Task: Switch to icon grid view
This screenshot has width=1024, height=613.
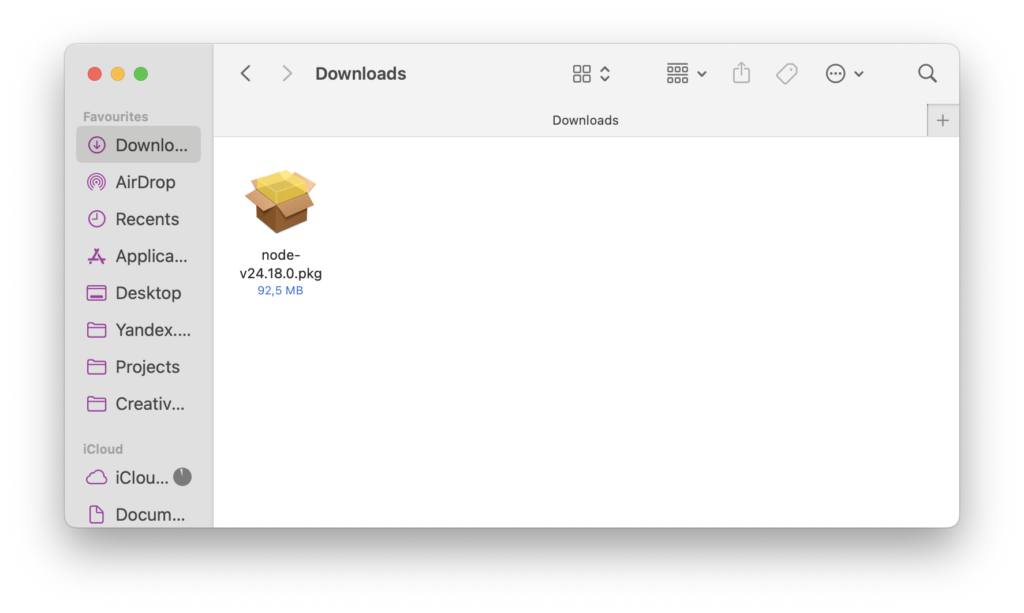Action: (581, 74)
